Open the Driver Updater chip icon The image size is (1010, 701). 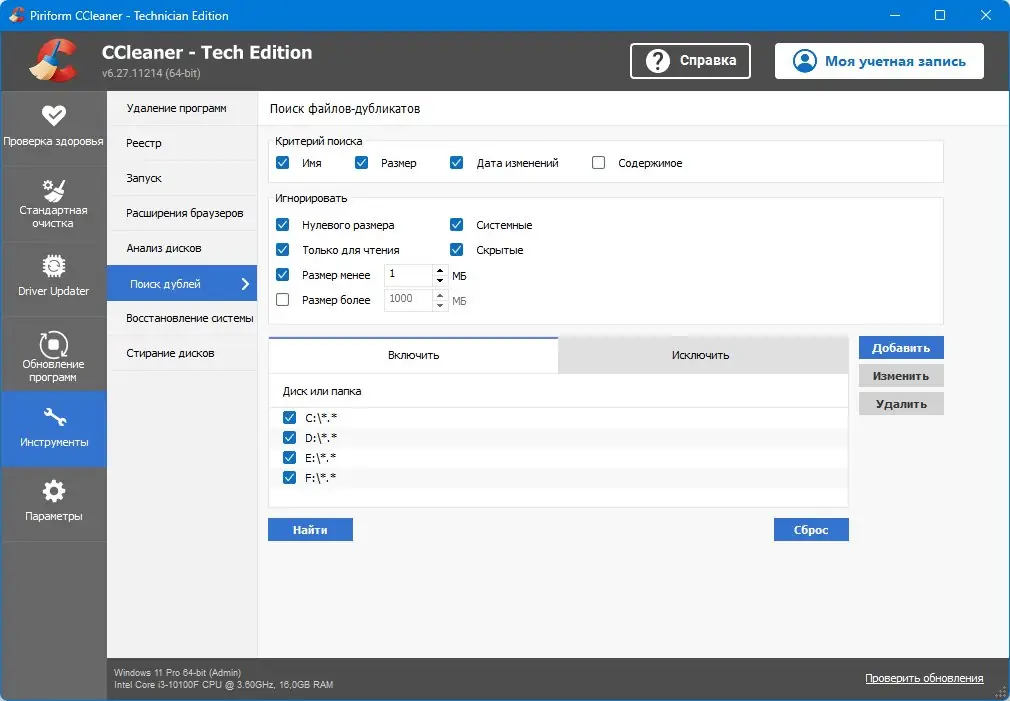[53, 265]
